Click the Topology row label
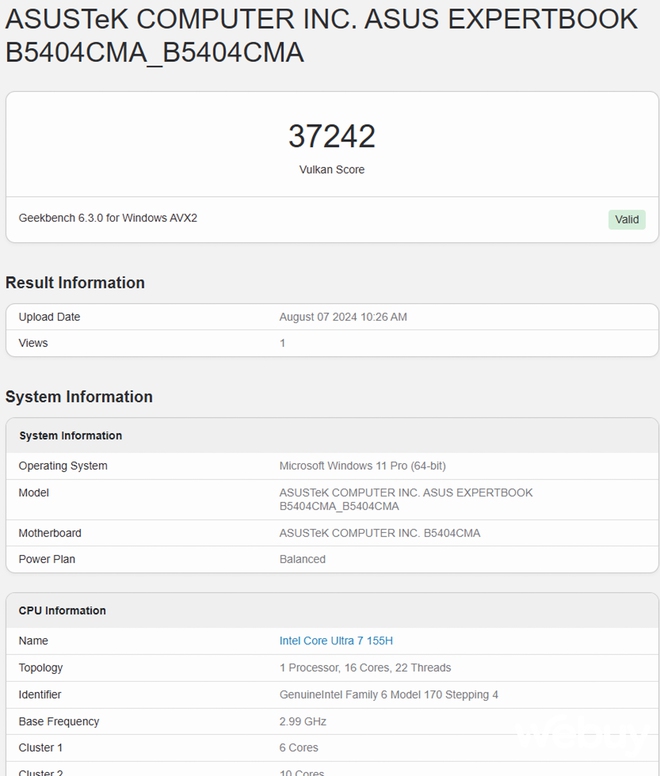The height and width of the screenshot is (776, 660). click(41, 668)
